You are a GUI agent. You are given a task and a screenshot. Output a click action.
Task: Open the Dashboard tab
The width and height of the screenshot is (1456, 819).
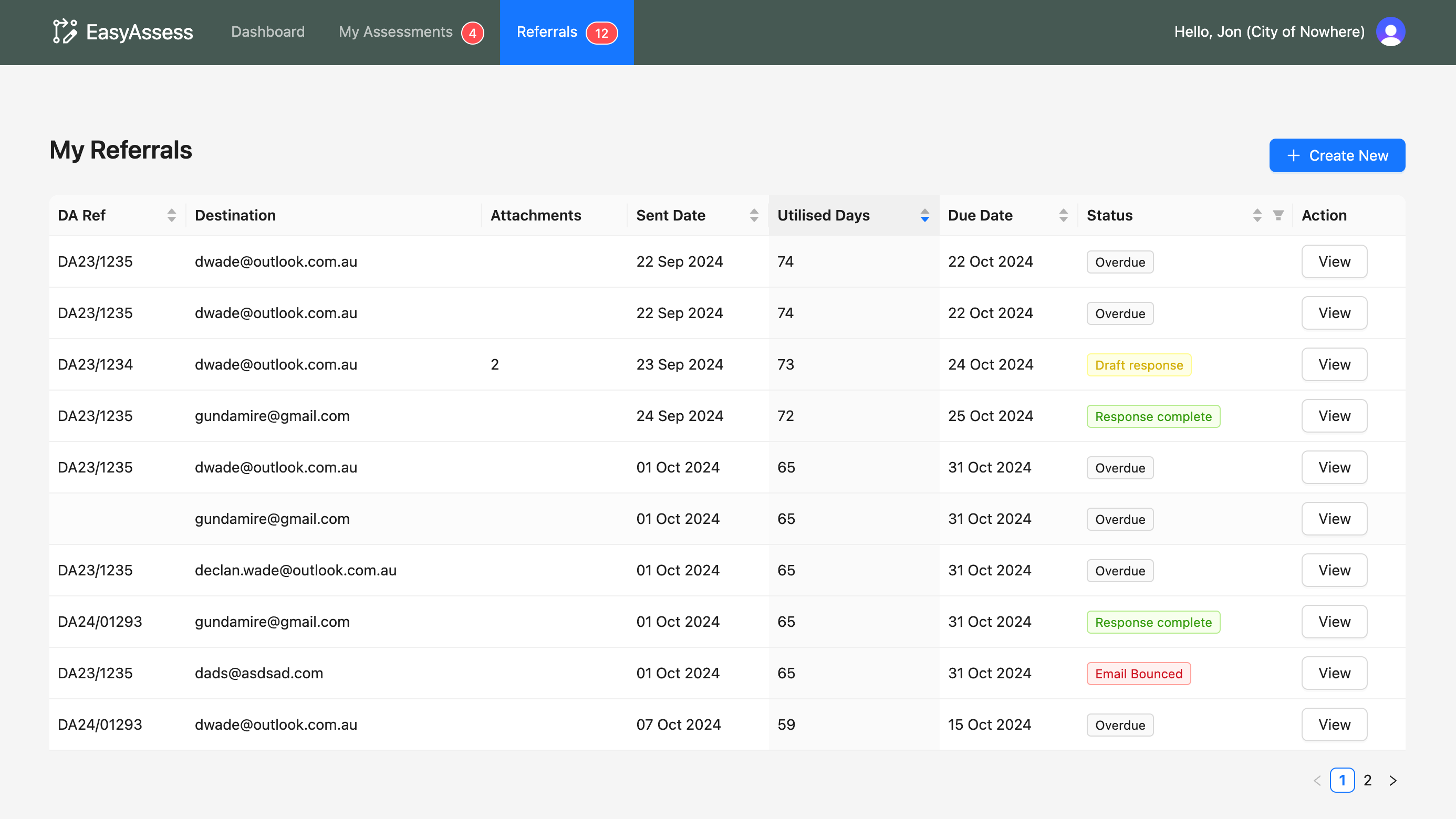tap(267, 31)
